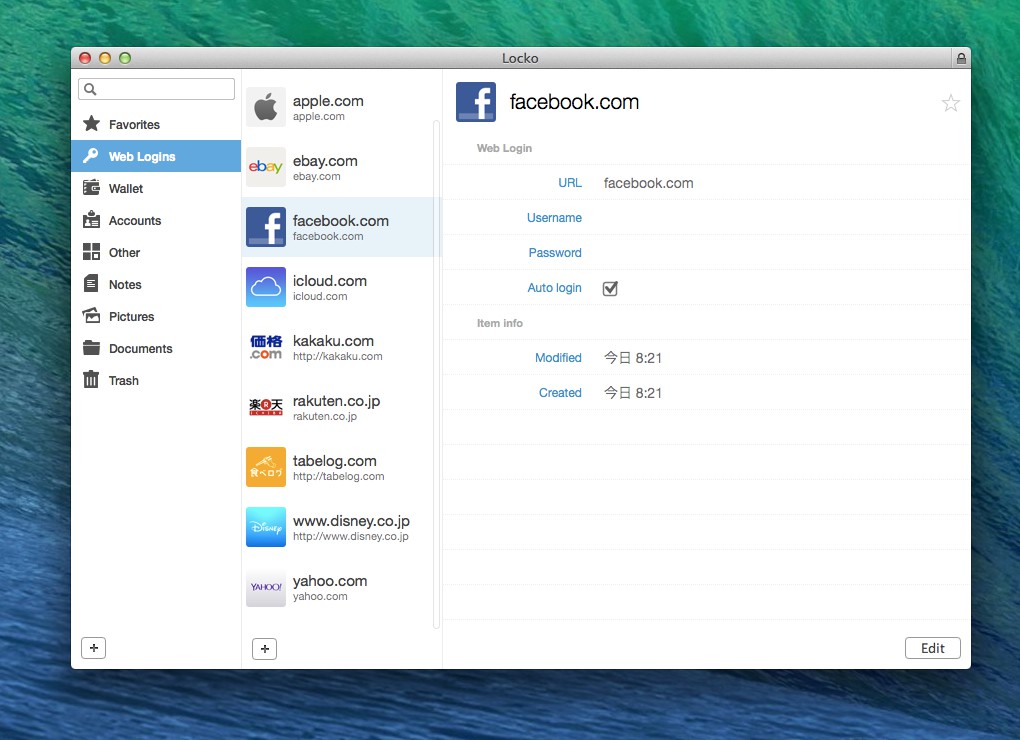The image size is (1020, 740).
Task: Click the Password field label
Action: (x=555, y=253)
